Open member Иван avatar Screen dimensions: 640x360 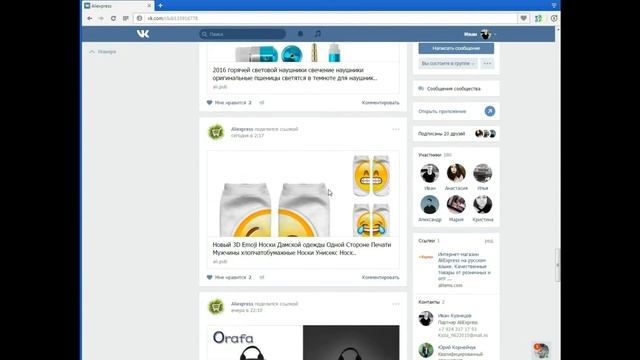tap(430, 173)
